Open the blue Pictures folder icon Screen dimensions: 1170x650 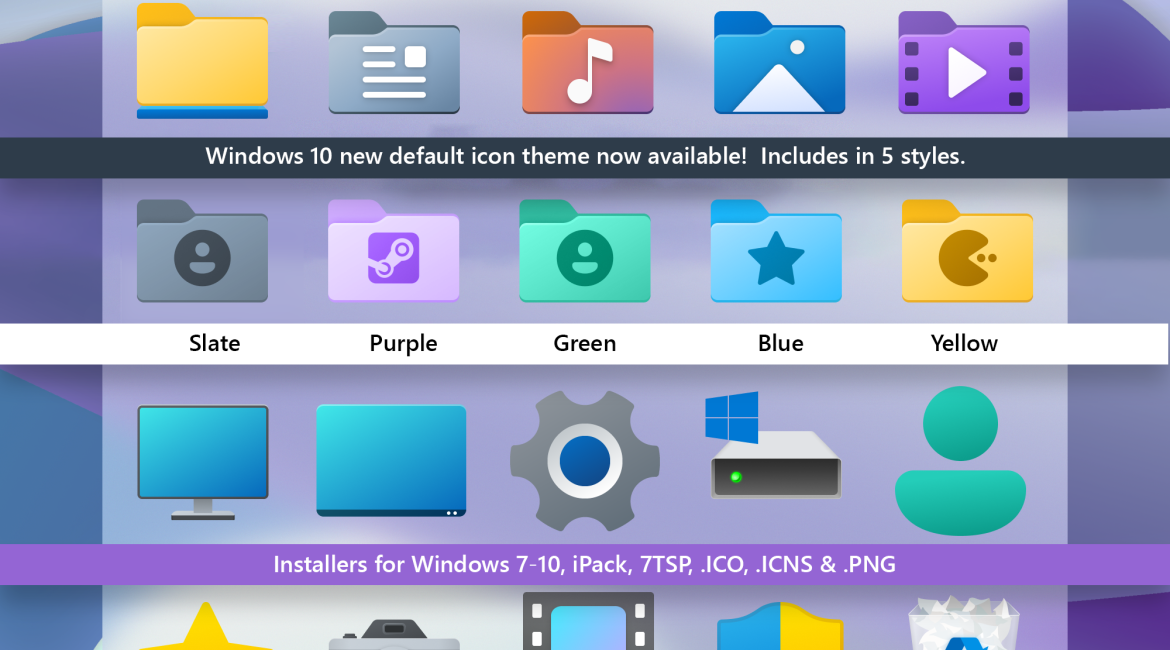[779, 63]
